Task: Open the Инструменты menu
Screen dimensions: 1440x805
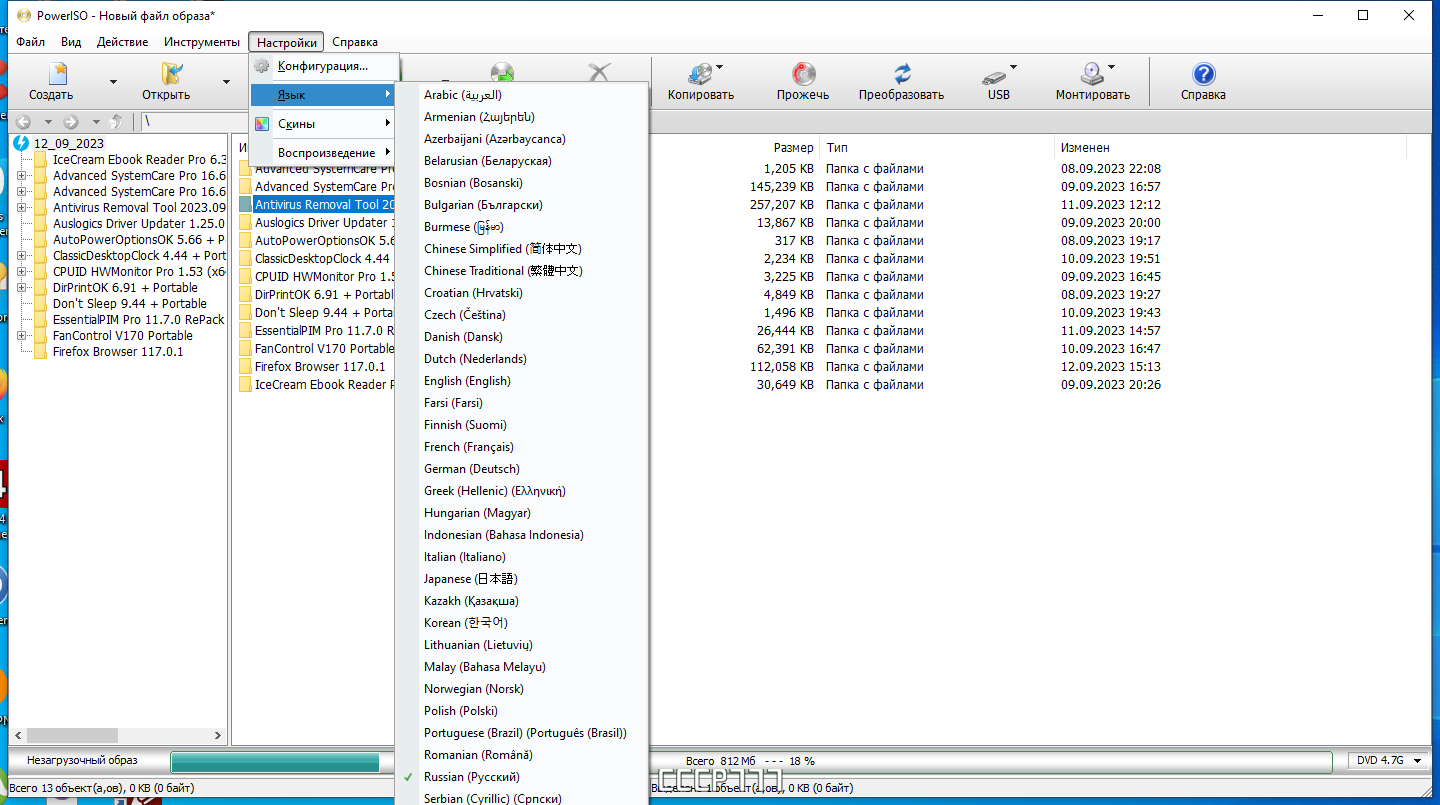Action: tap(202, 42)
